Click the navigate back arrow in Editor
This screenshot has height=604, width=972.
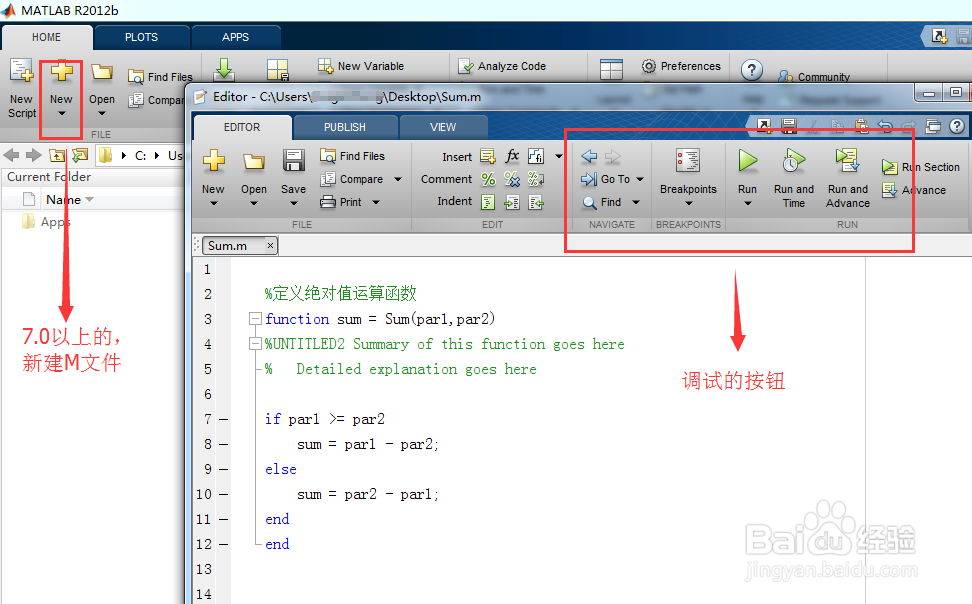589,156
